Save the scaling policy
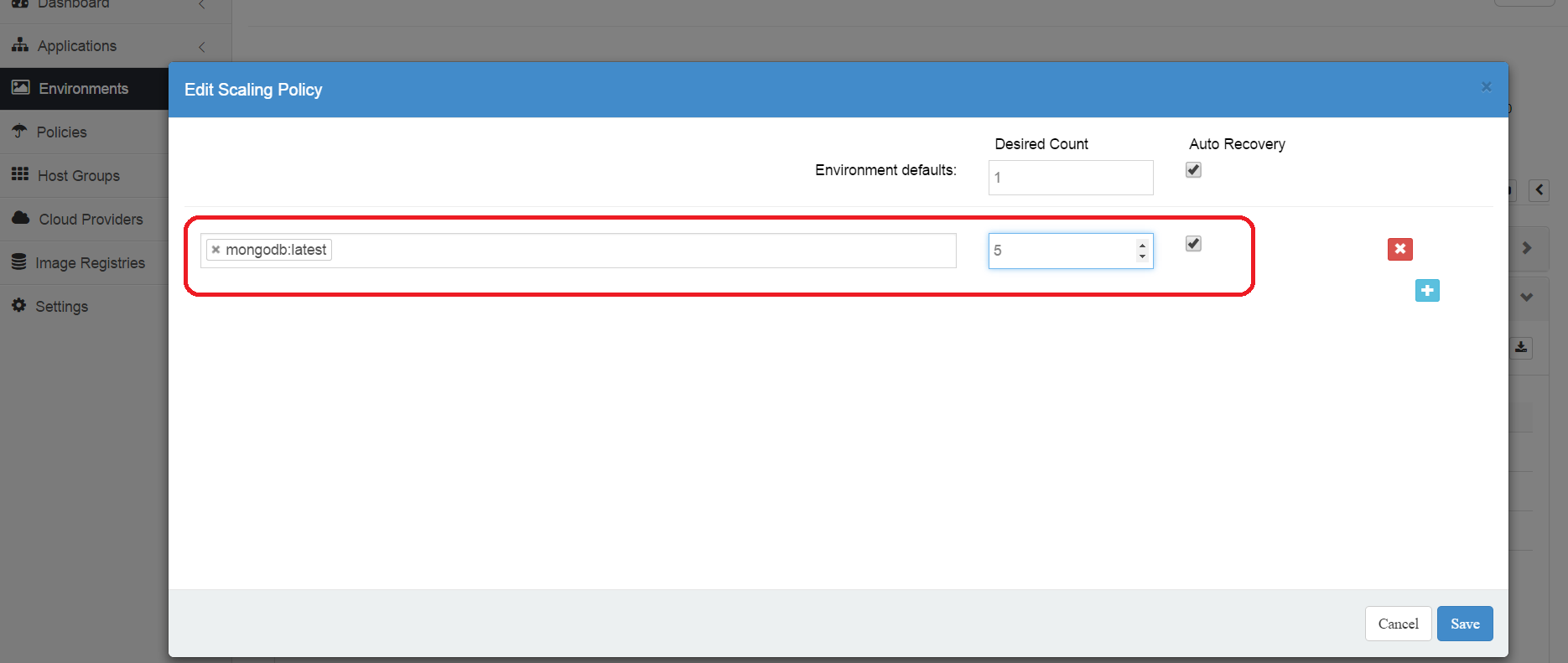 [1465, 624]
